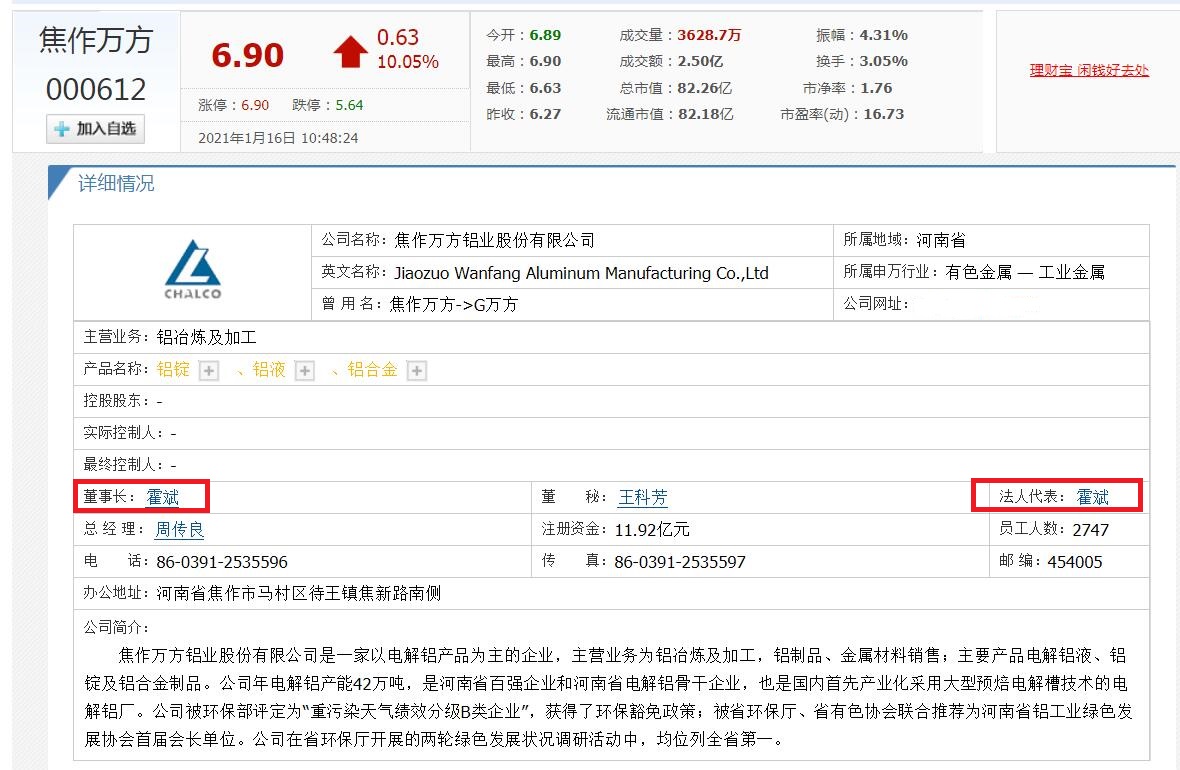Open the 理财宝 闲钱好去处 ad link

coord(1089,70)
